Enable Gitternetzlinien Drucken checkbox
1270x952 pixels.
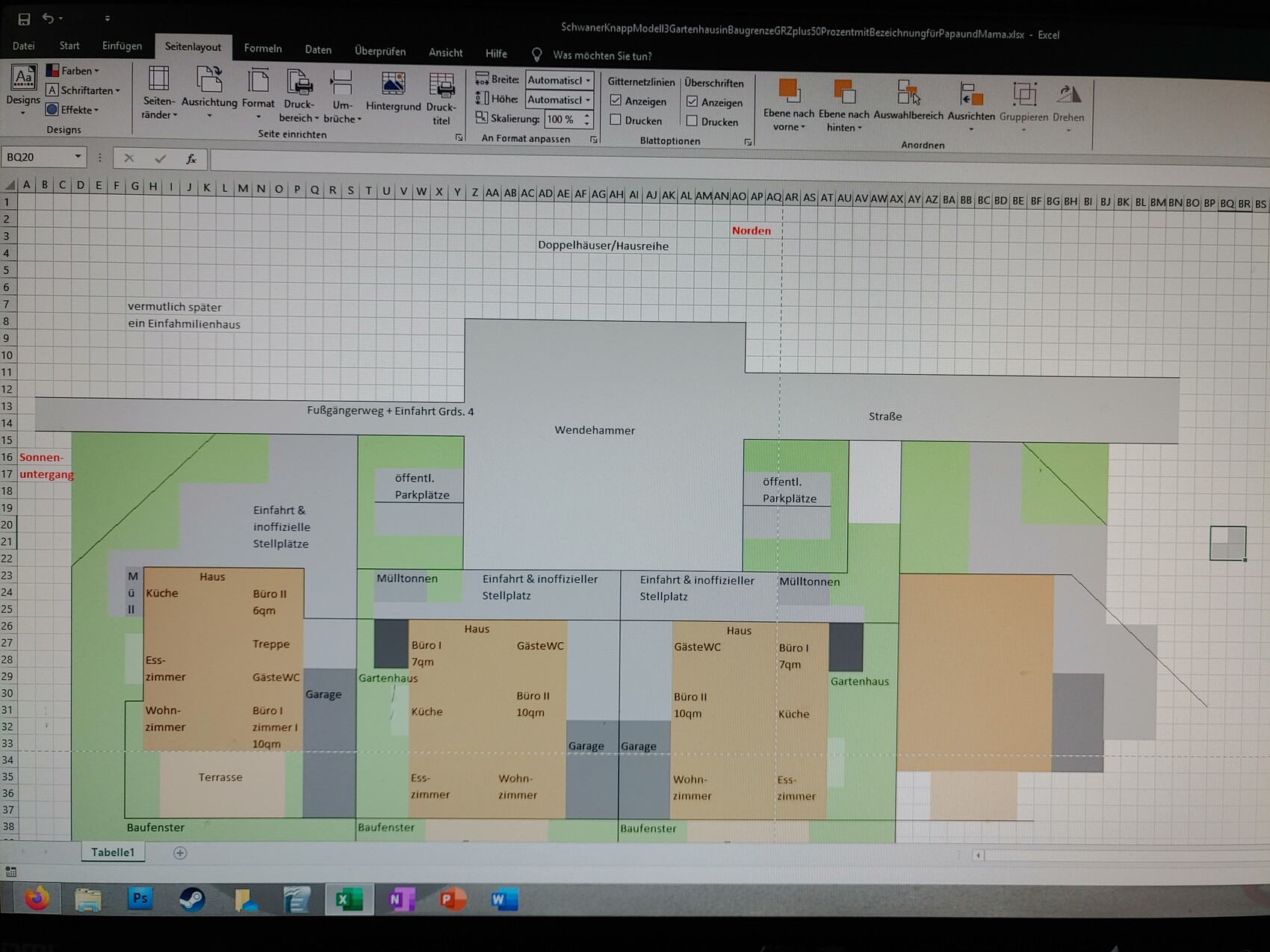pyautogui.click(x=616, y=119)
